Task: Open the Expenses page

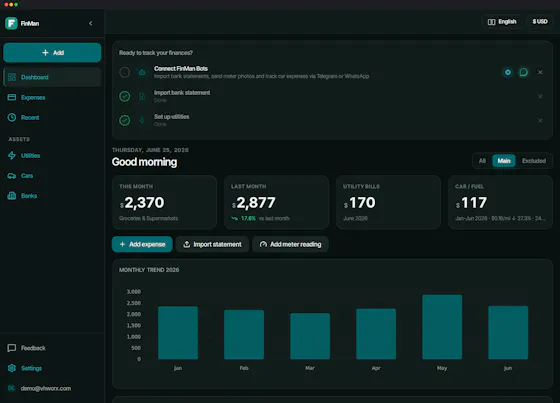Action: (52, 97)
